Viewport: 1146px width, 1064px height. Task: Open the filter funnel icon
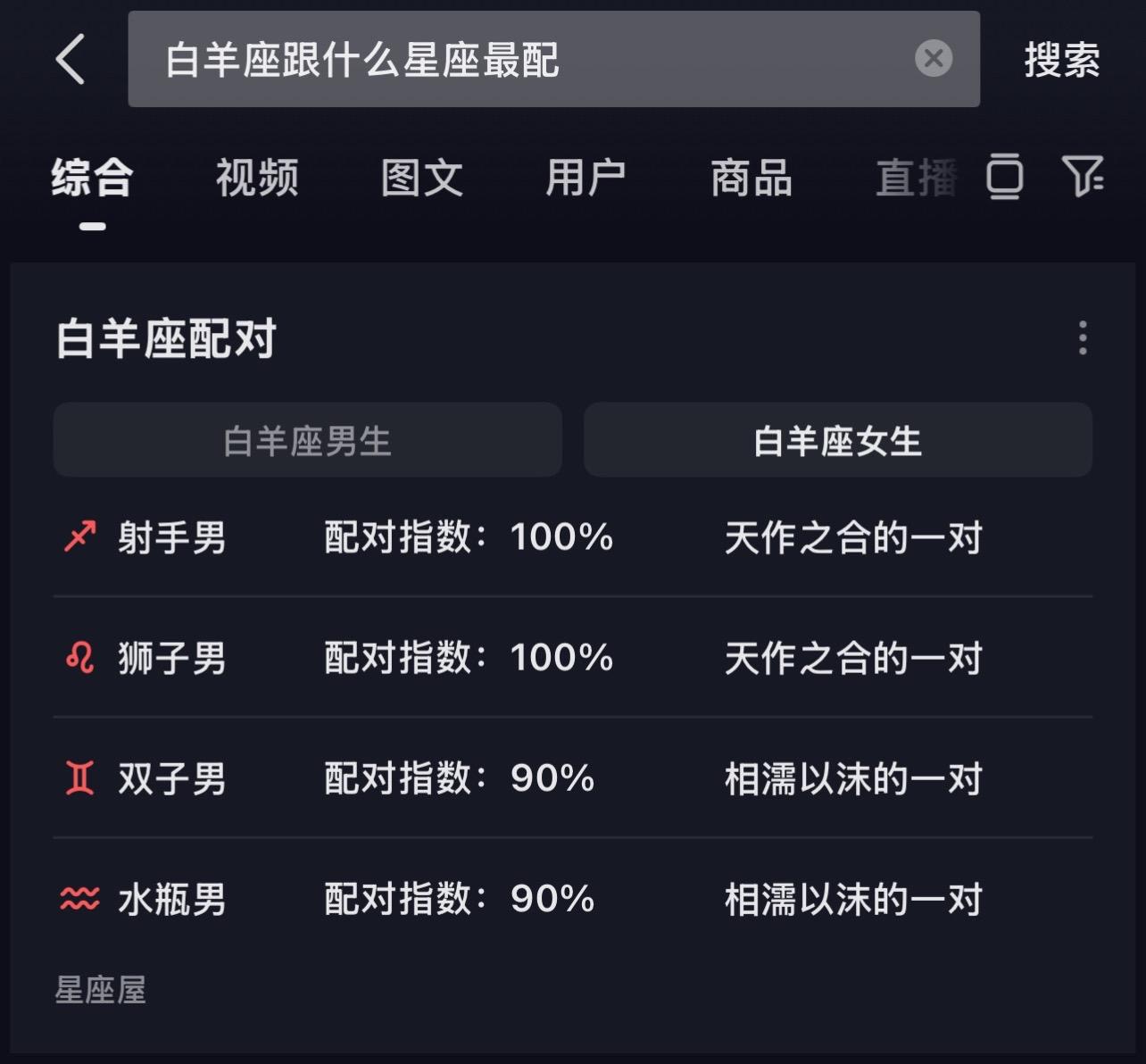[1083, 176]
